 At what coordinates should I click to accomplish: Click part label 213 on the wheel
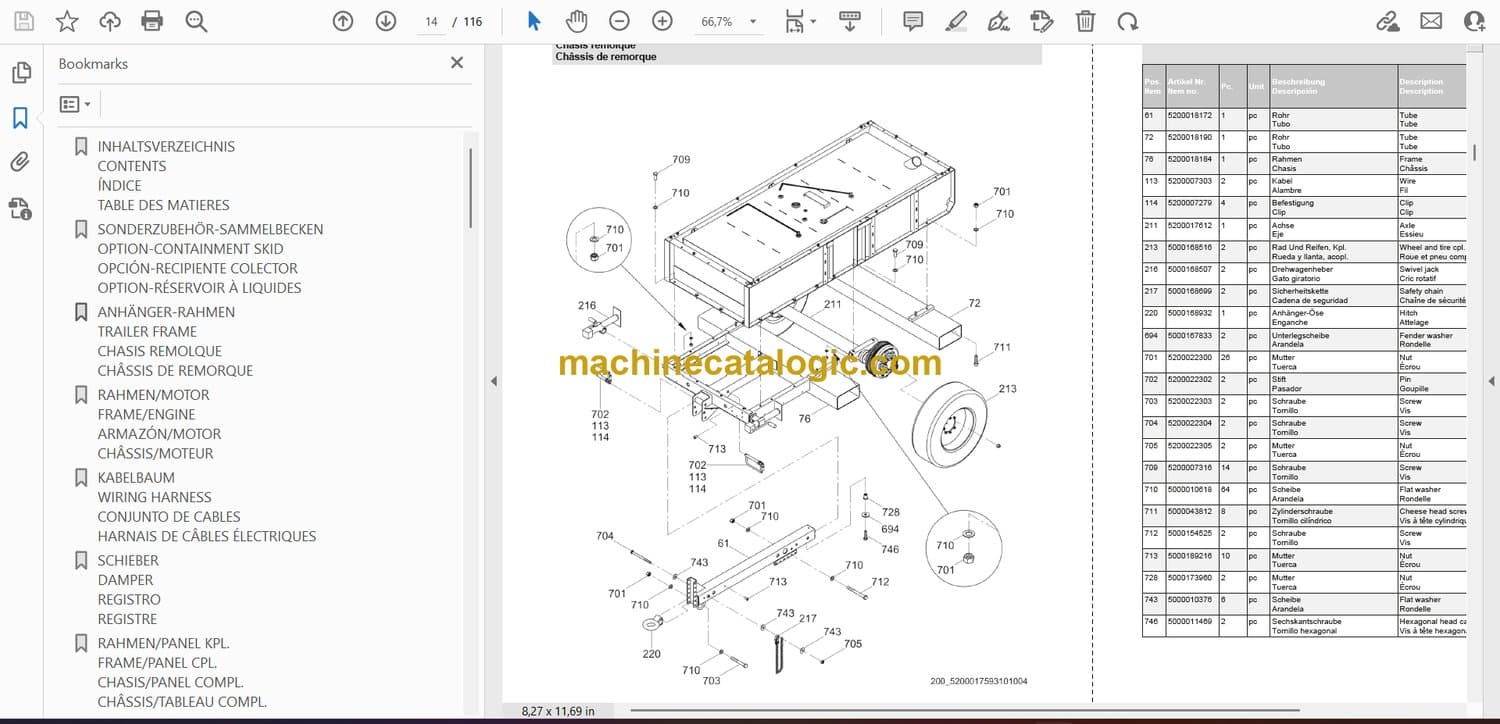click(x=1007, y=389)
